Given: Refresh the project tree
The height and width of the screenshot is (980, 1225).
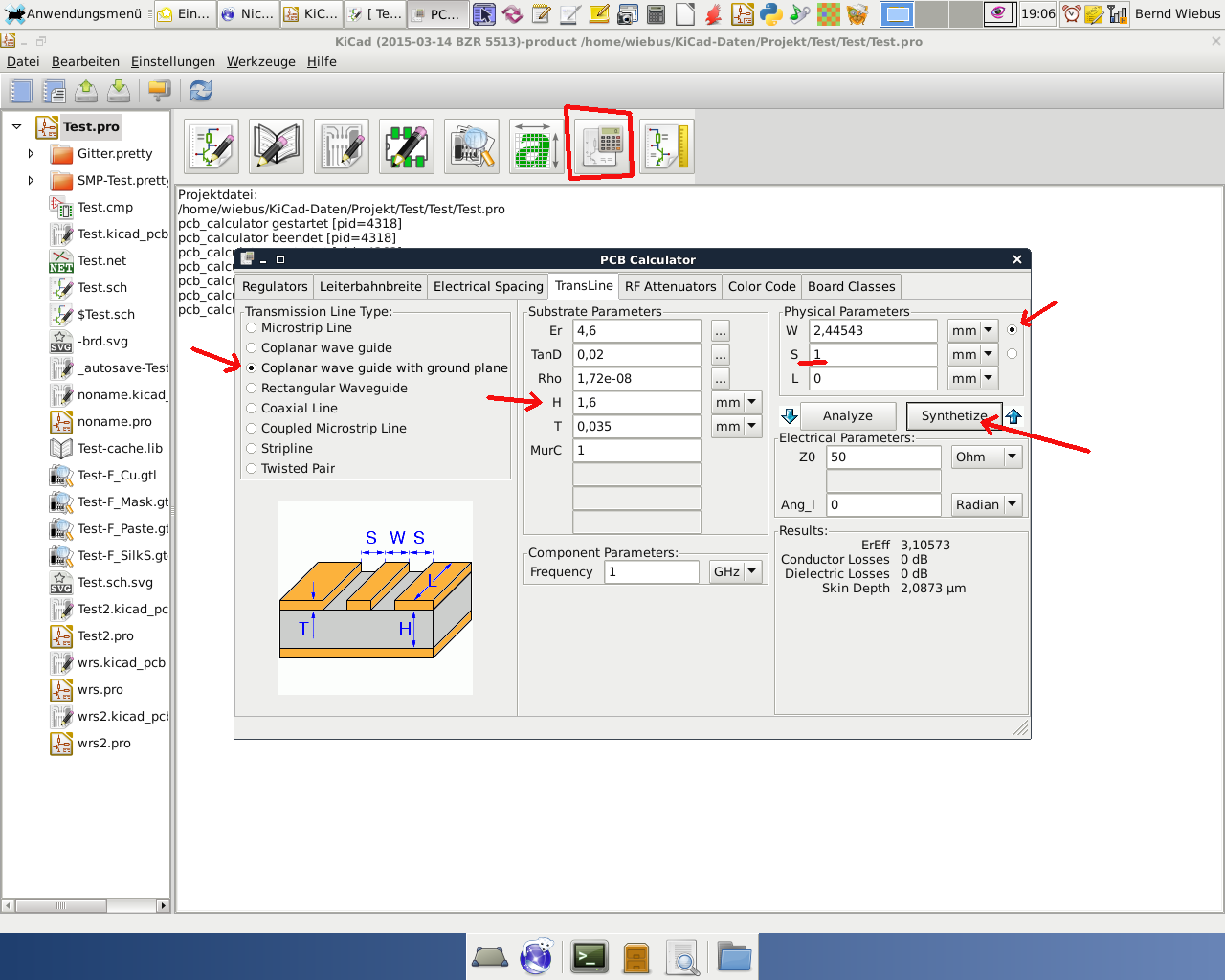Looking at the screenshot, I should (x=200, y=91).
